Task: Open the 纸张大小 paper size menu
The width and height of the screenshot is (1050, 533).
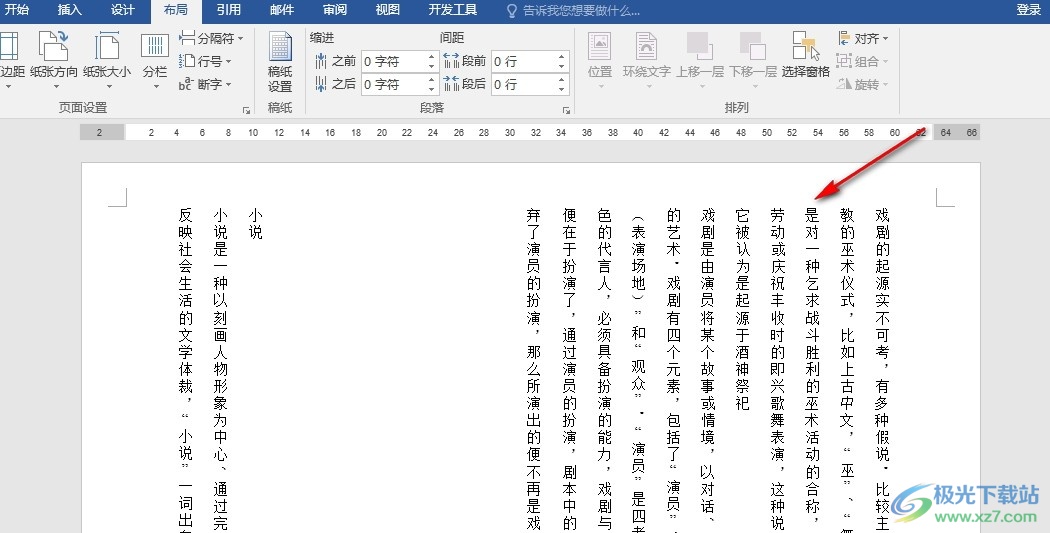Action: (x=107, y=62)
